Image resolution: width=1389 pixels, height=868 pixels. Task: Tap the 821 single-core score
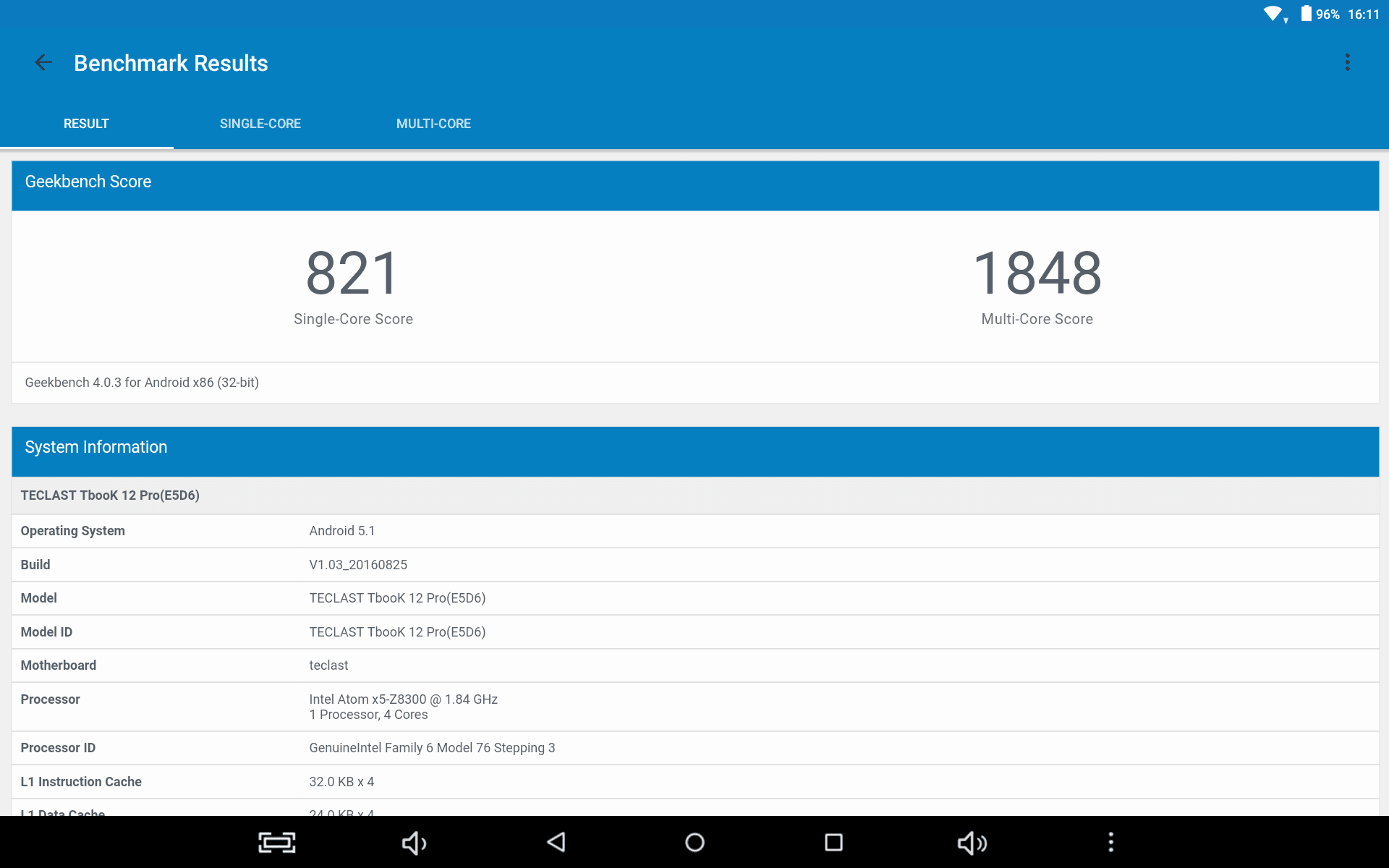(x=353, y=273)
